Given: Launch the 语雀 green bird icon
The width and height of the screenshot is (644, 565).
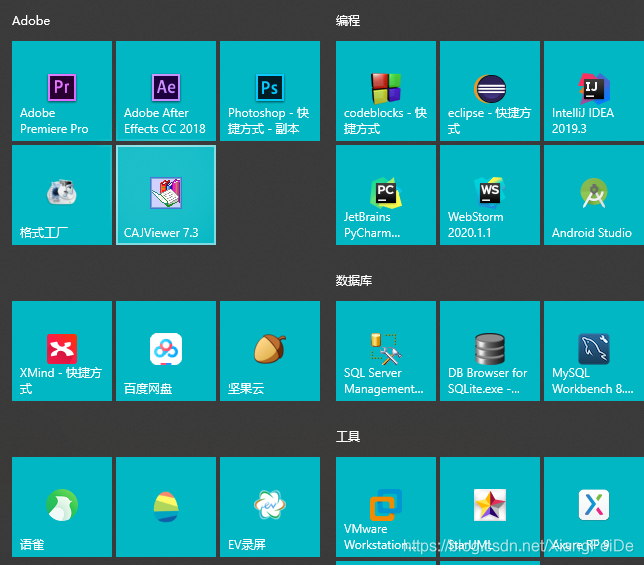Looking at the screenshot, I should [62, 505].
